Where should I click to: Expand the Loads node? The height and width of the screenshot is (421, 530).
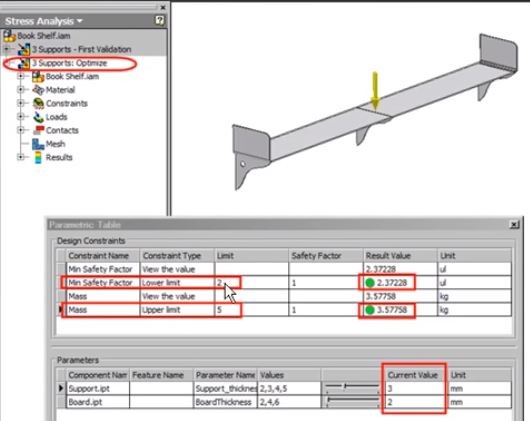21,117
